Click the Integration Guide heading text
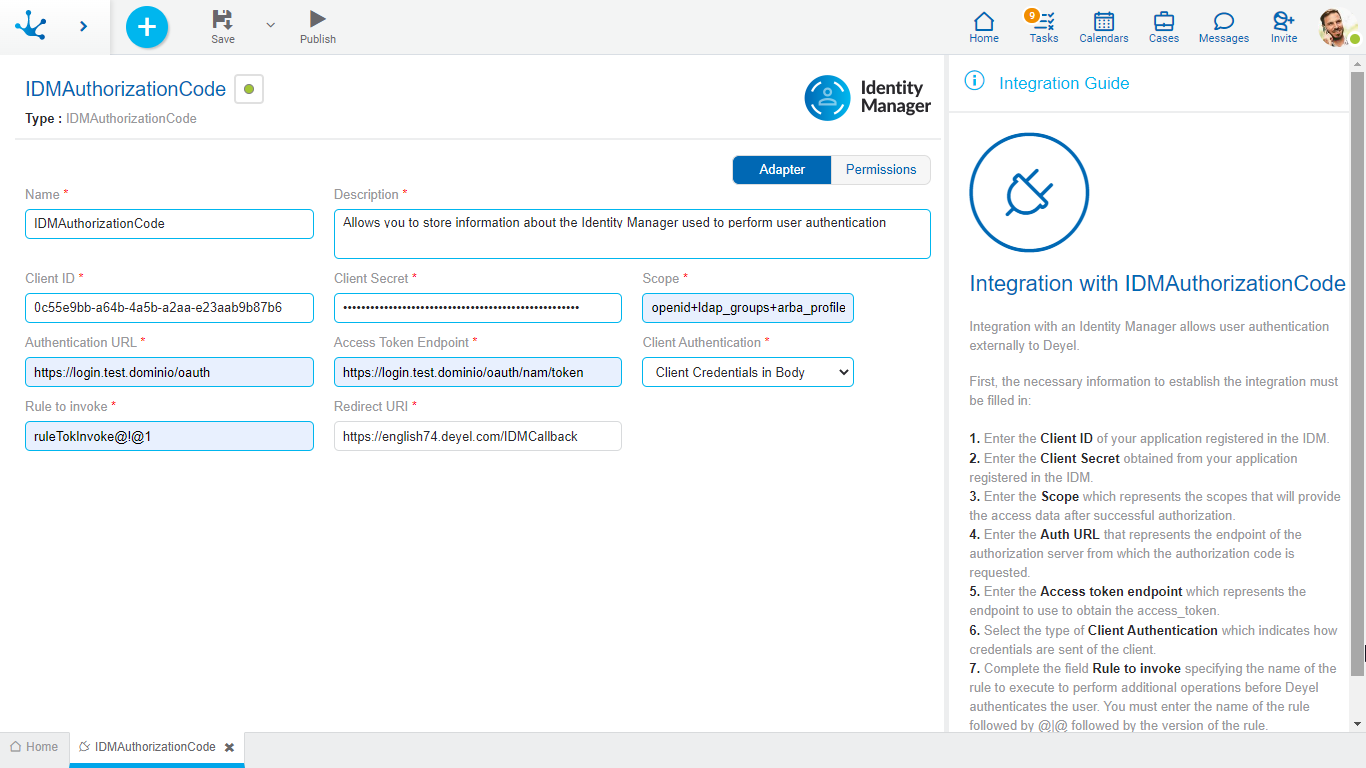Screen dimensions: 1366x768 pos(1064,84)
